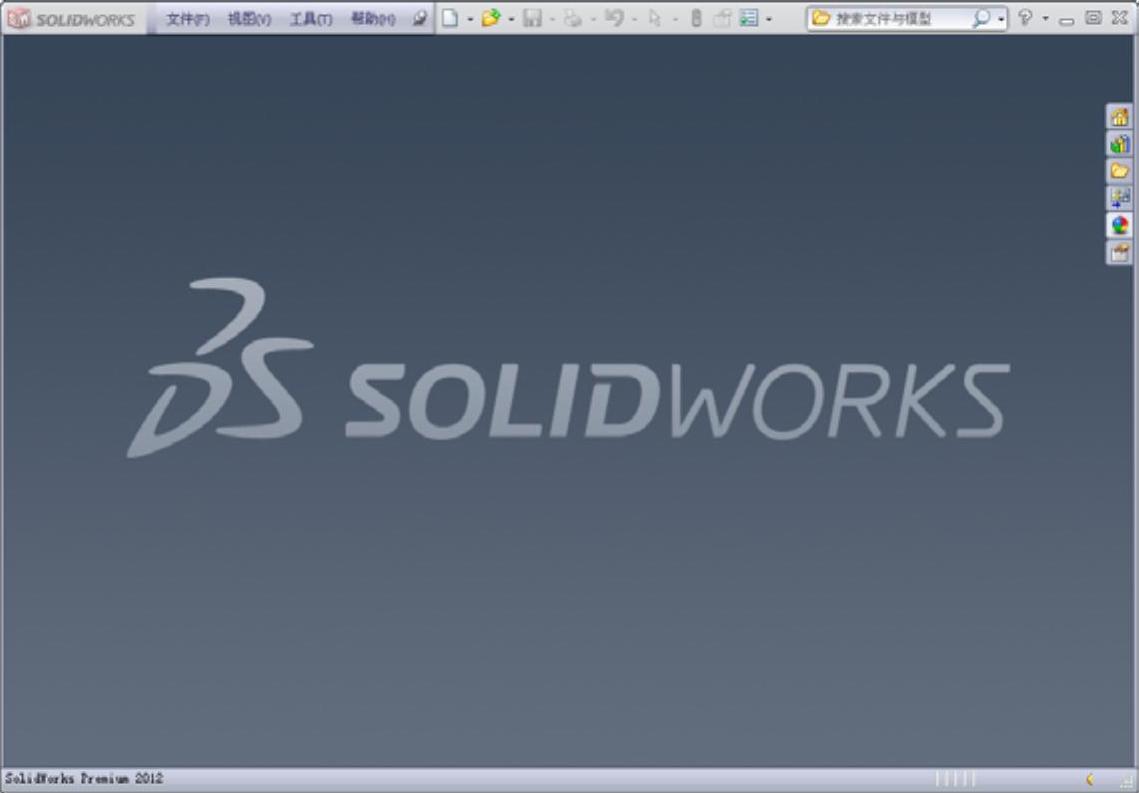Open the Appearances color ball tab
This screenshot has width=1139, height=793.
tap(1119, 225)
